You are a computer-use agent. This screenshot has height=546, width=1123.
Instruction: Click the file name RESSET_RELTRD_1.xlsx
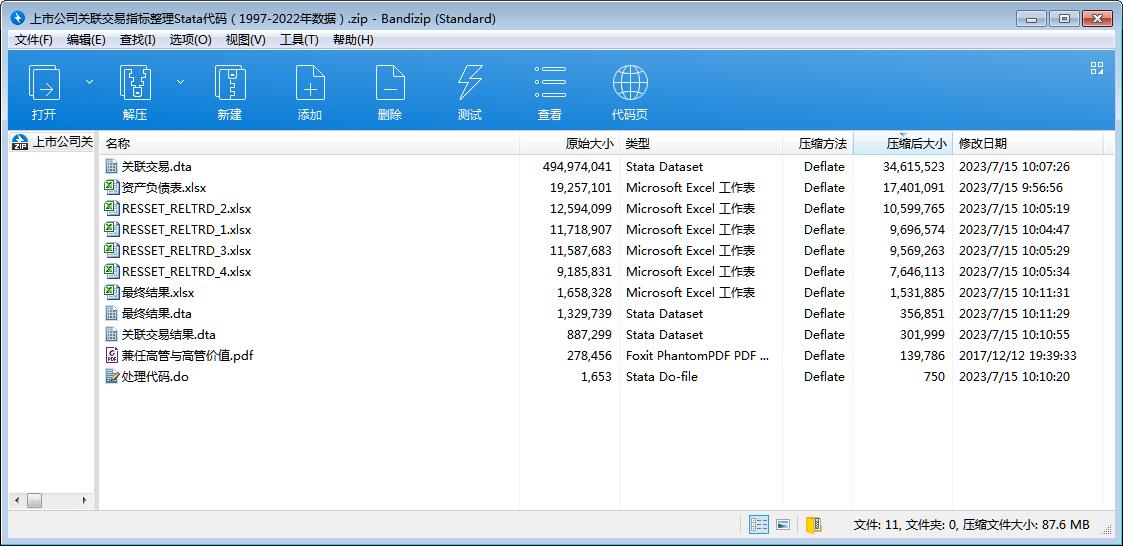[187, 229]
